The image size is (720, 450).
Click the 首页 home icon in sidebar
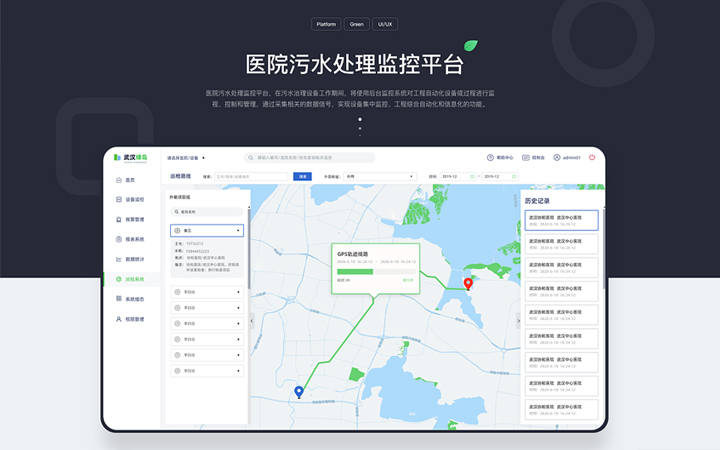(119, 180)
